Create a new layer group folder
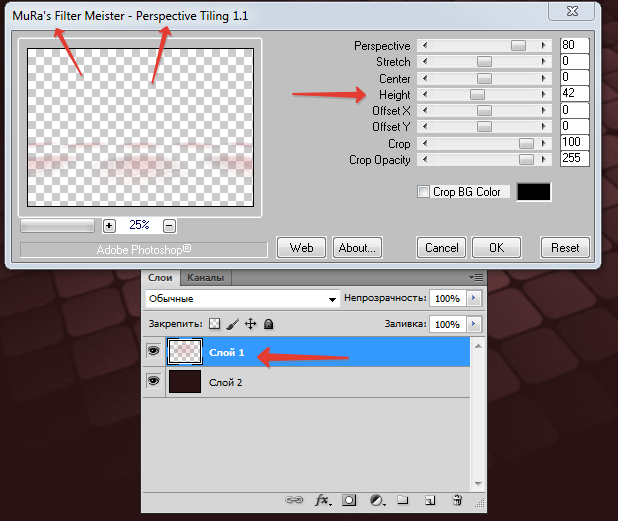This screenshot has width=618, height=521. pyautogui.click(x=403, y=499)
